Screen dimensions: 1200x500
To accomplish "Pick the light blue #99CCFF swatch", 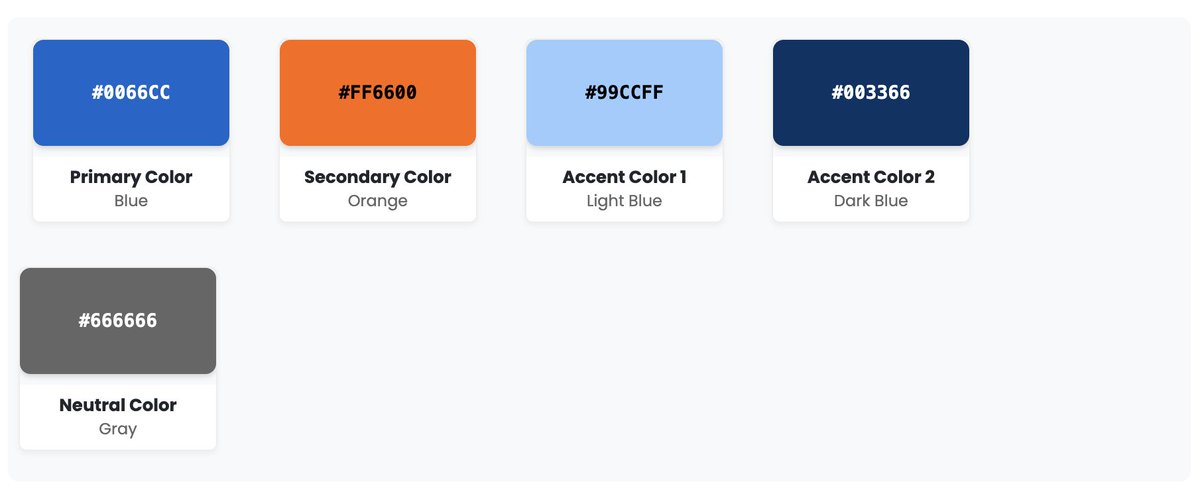I will tap(624, 93).
